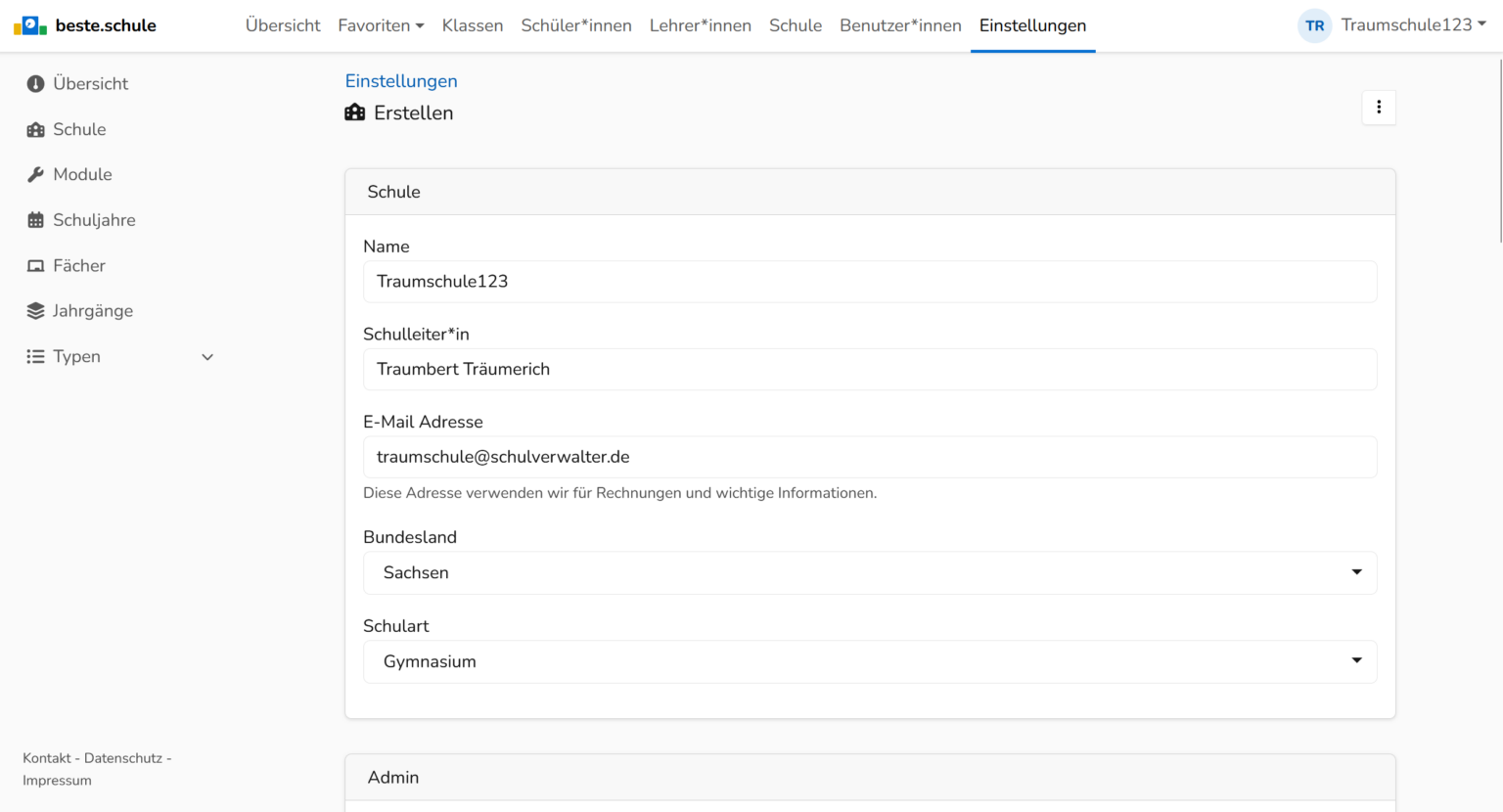1503x812 pixels.
Task: Click the Erstellen page heading
Action: [x=413, y=113]
